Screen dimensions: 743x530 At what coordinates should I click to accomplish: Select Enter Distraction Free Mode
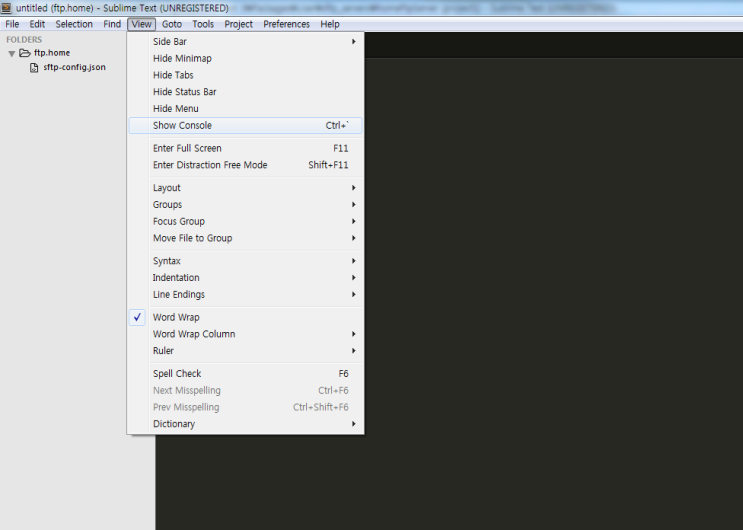pyautogui.click(x=245, y=165)
